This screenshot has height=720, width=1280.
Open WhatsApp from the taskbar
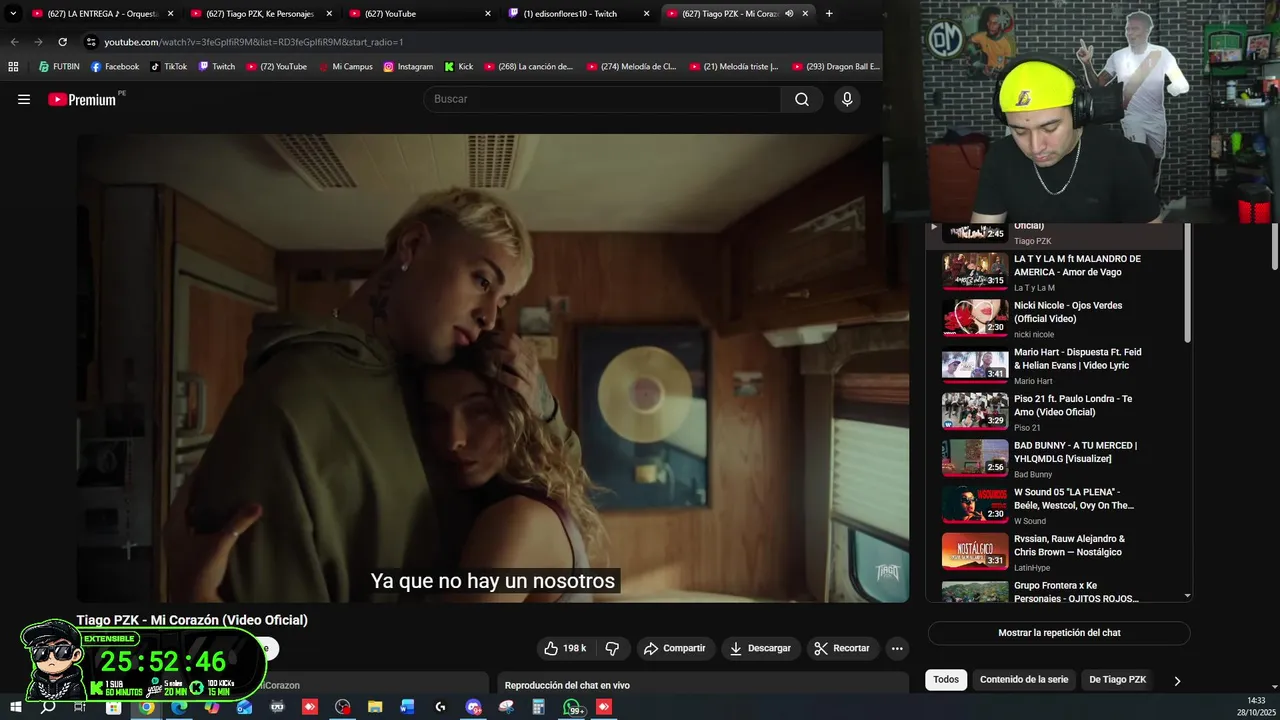(x=572, y=707)
